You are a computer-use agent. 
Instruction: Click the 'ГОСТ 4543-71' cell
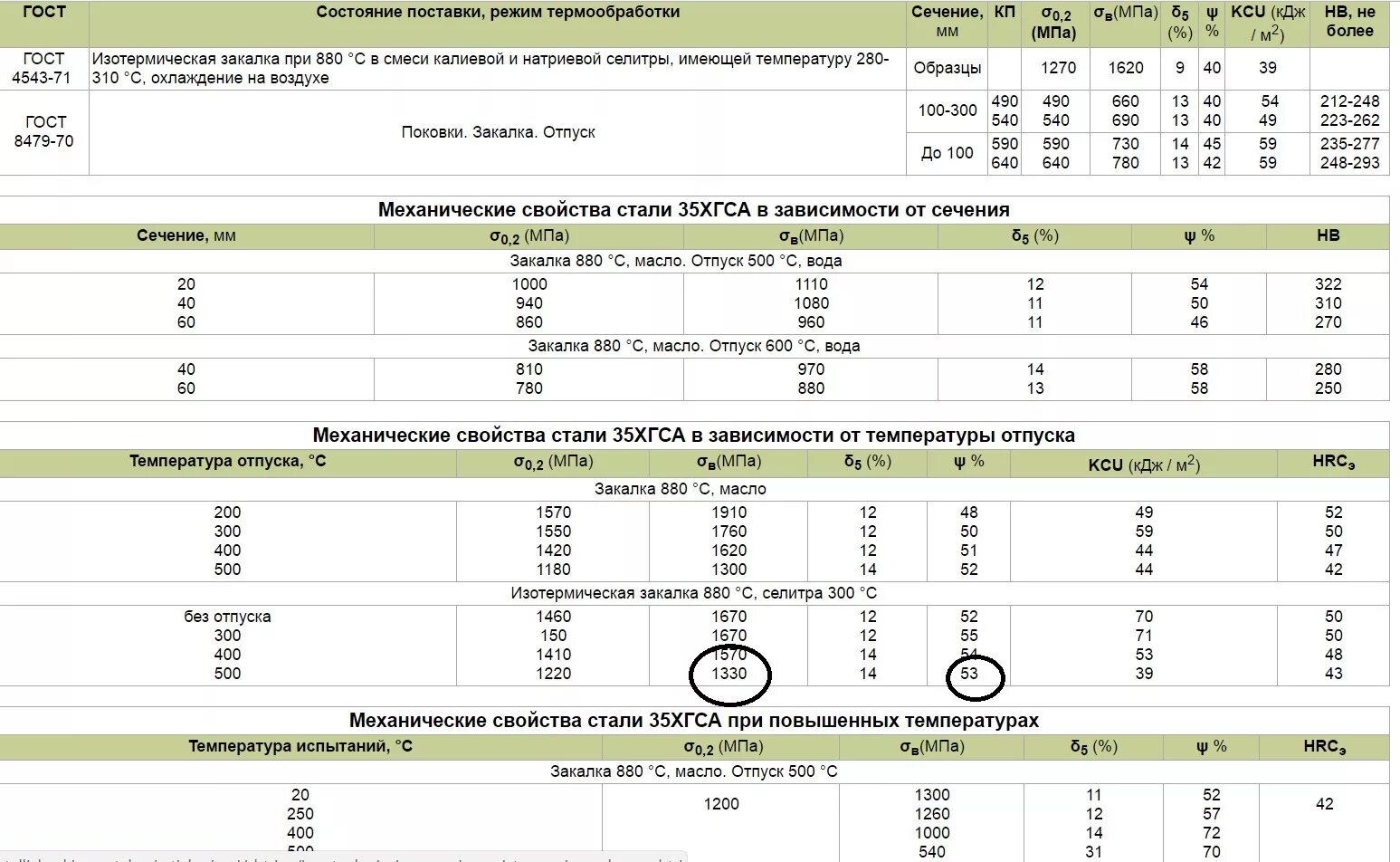point(43,68)
